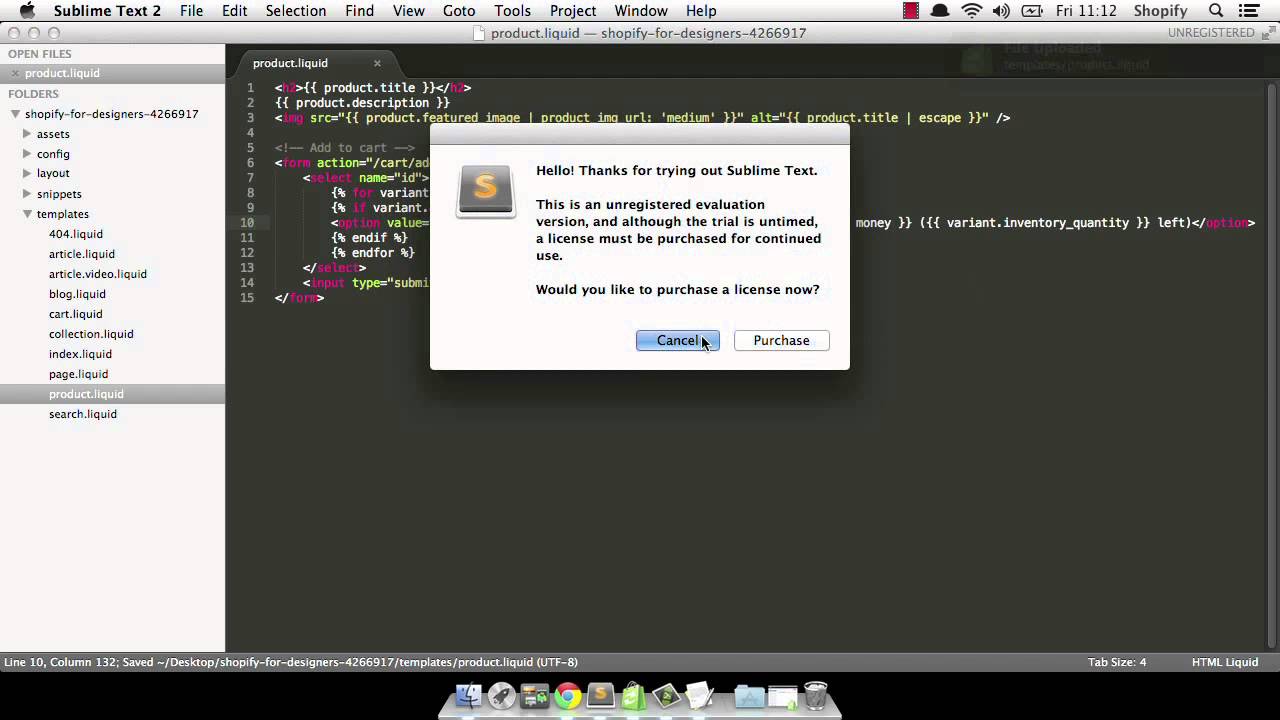Open the green Shopify bag Dock app

(634, 695)
